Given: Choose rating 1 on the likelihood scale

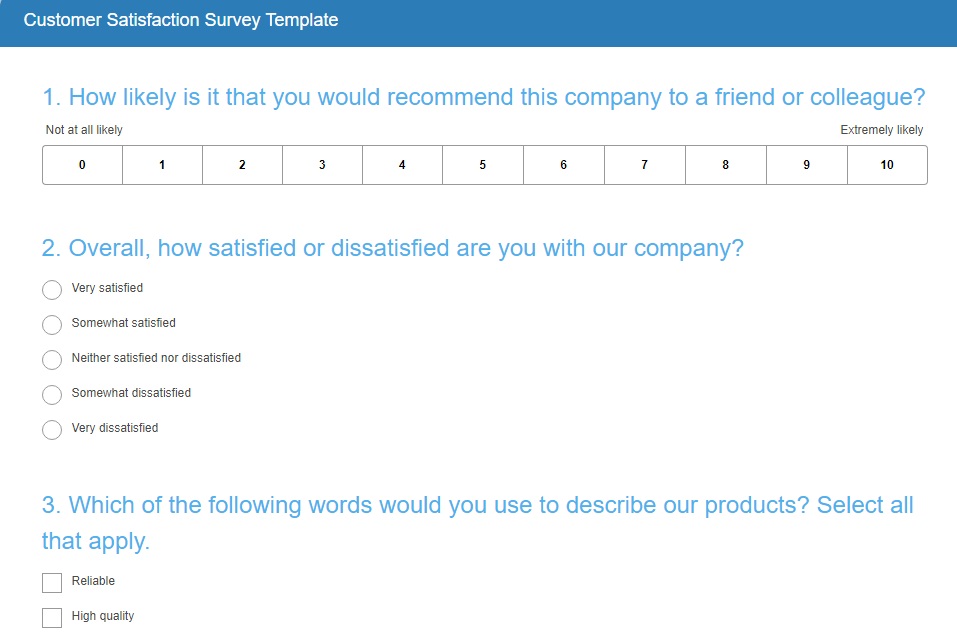Looking at the screenshot, I should coord(162,165).
